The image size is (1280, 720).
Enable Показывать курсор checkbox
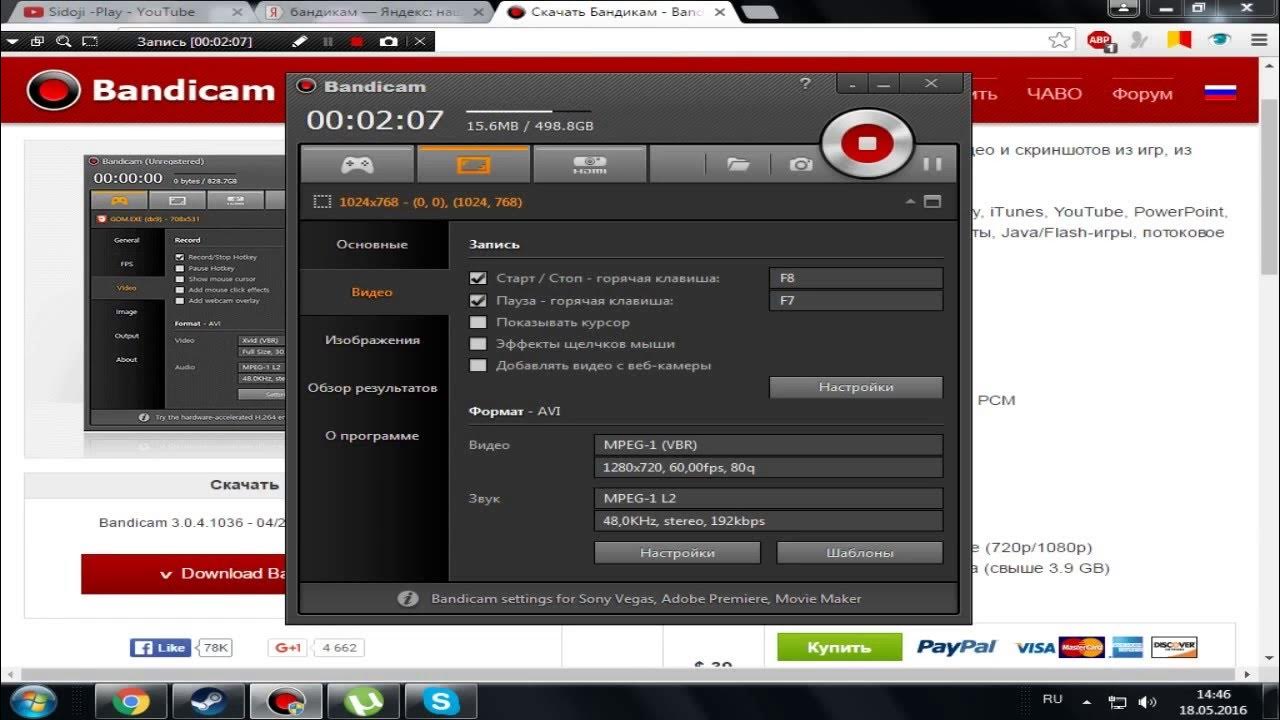tap(478, 322)
